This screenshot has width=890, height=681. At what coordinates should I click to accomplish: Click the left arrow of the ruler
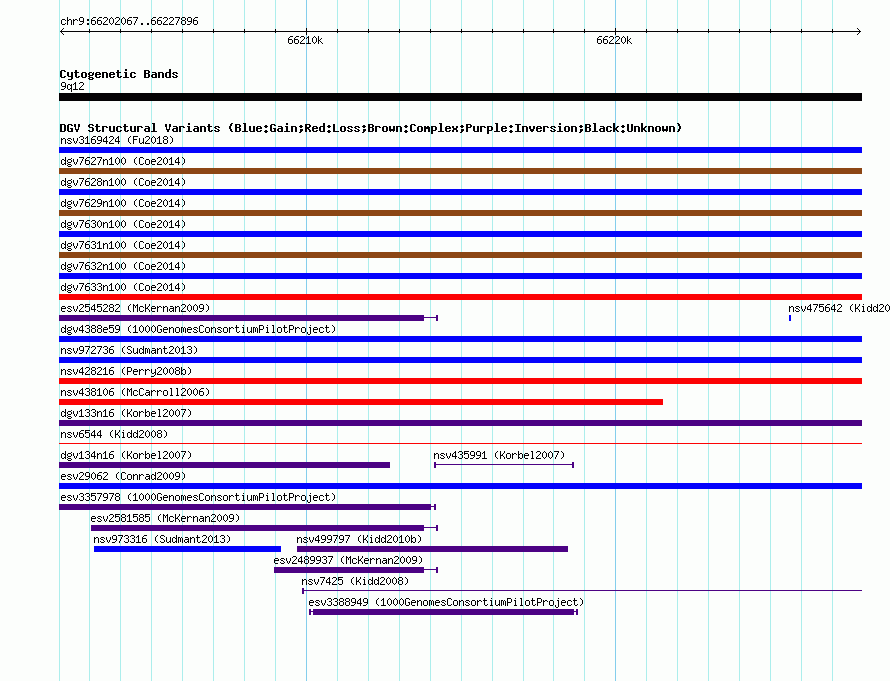62,32
